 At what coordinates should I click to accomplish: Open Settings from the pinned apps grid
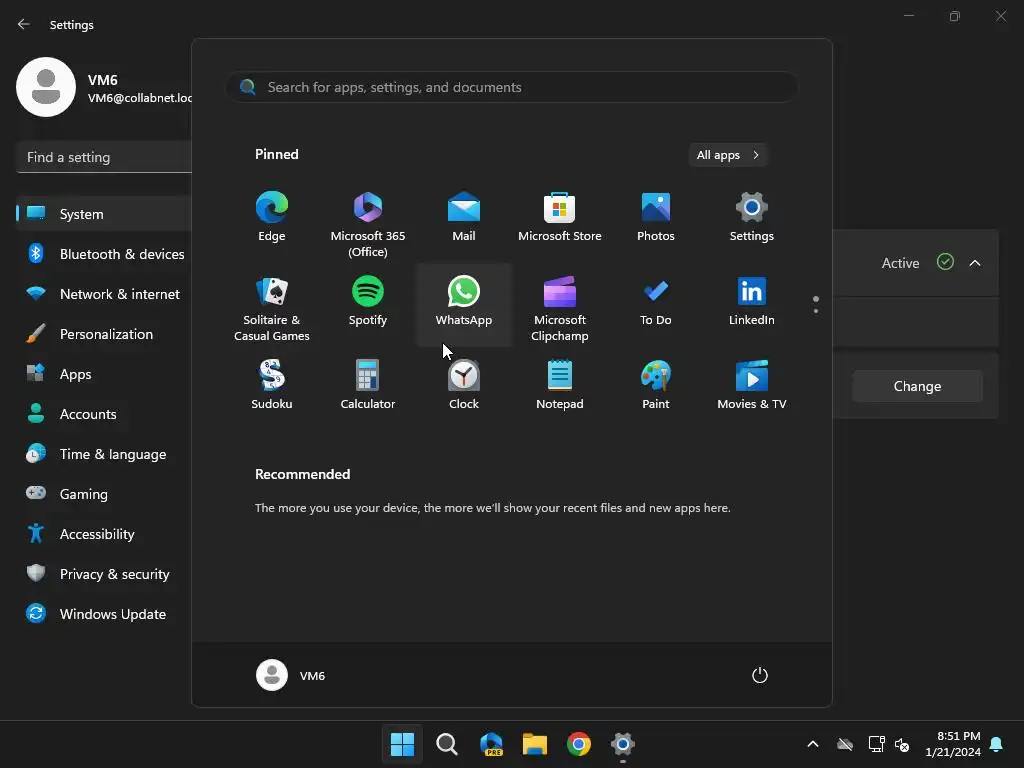pos(752,217)
